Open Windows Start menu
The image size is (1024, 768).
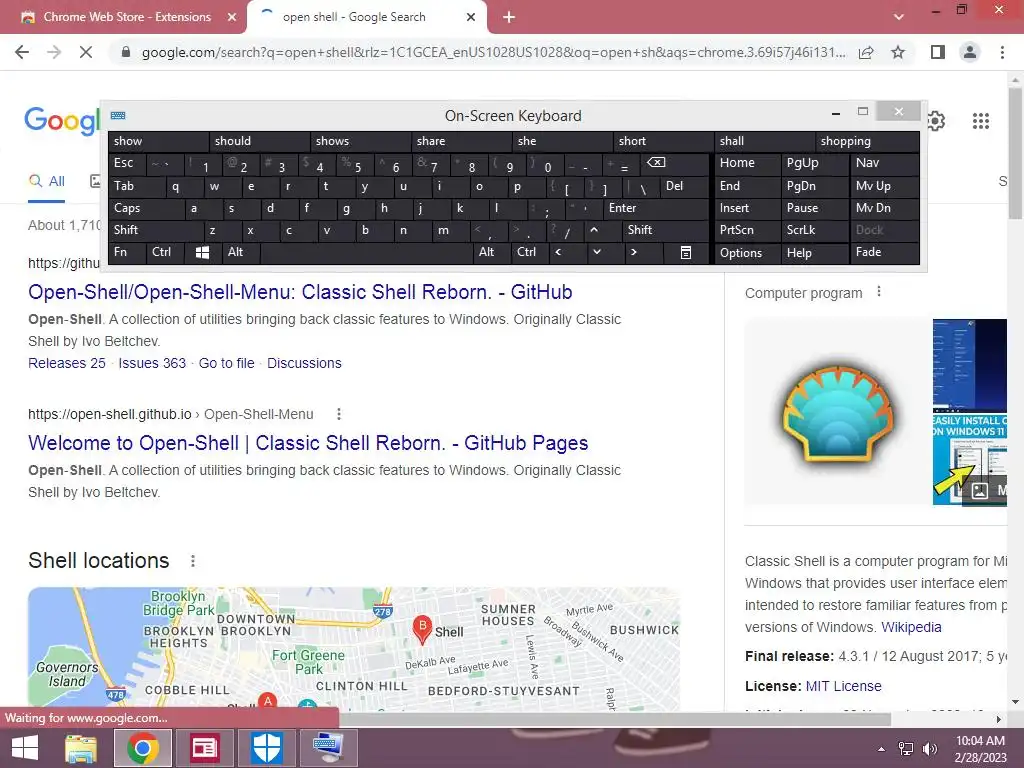pyautogui.click(x=24, y=748)
